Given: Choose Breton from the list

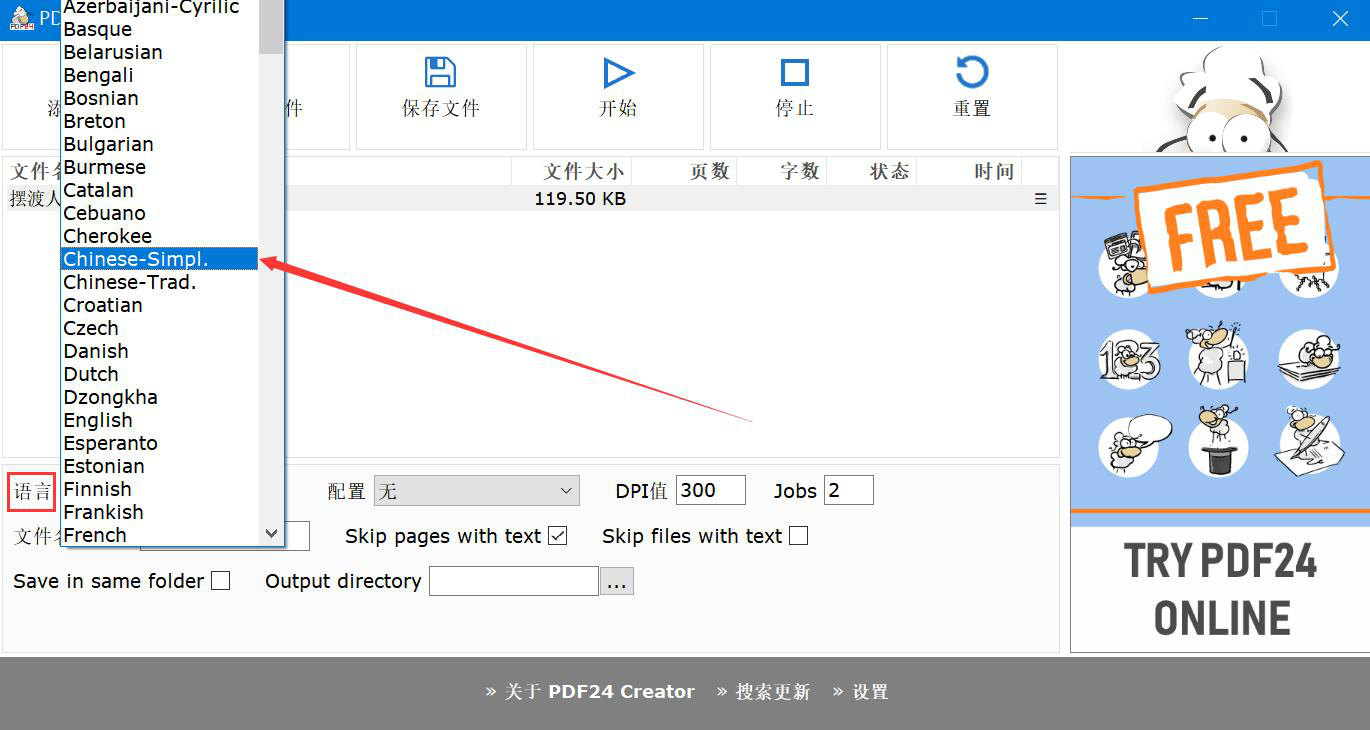Looking at the screenshot, I should (160, 121).
